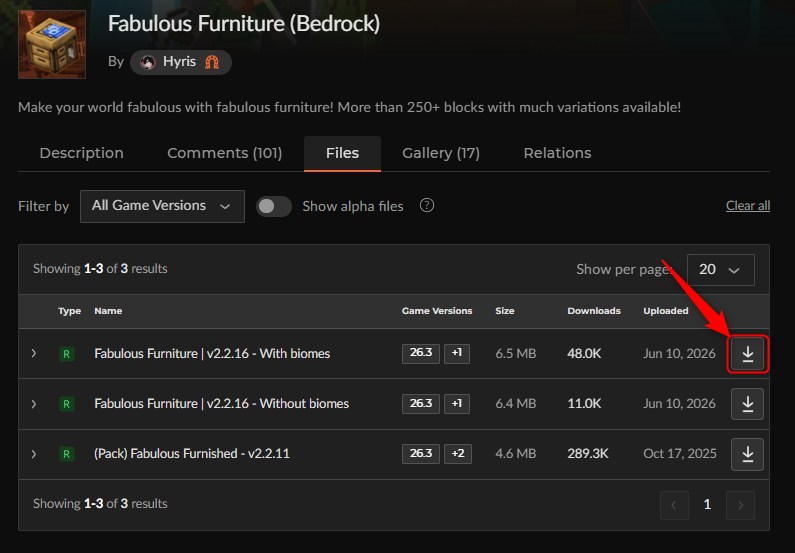The image size is (795, 553).
Task: Click the R release icon for With biomes
Action: (66, 354)
